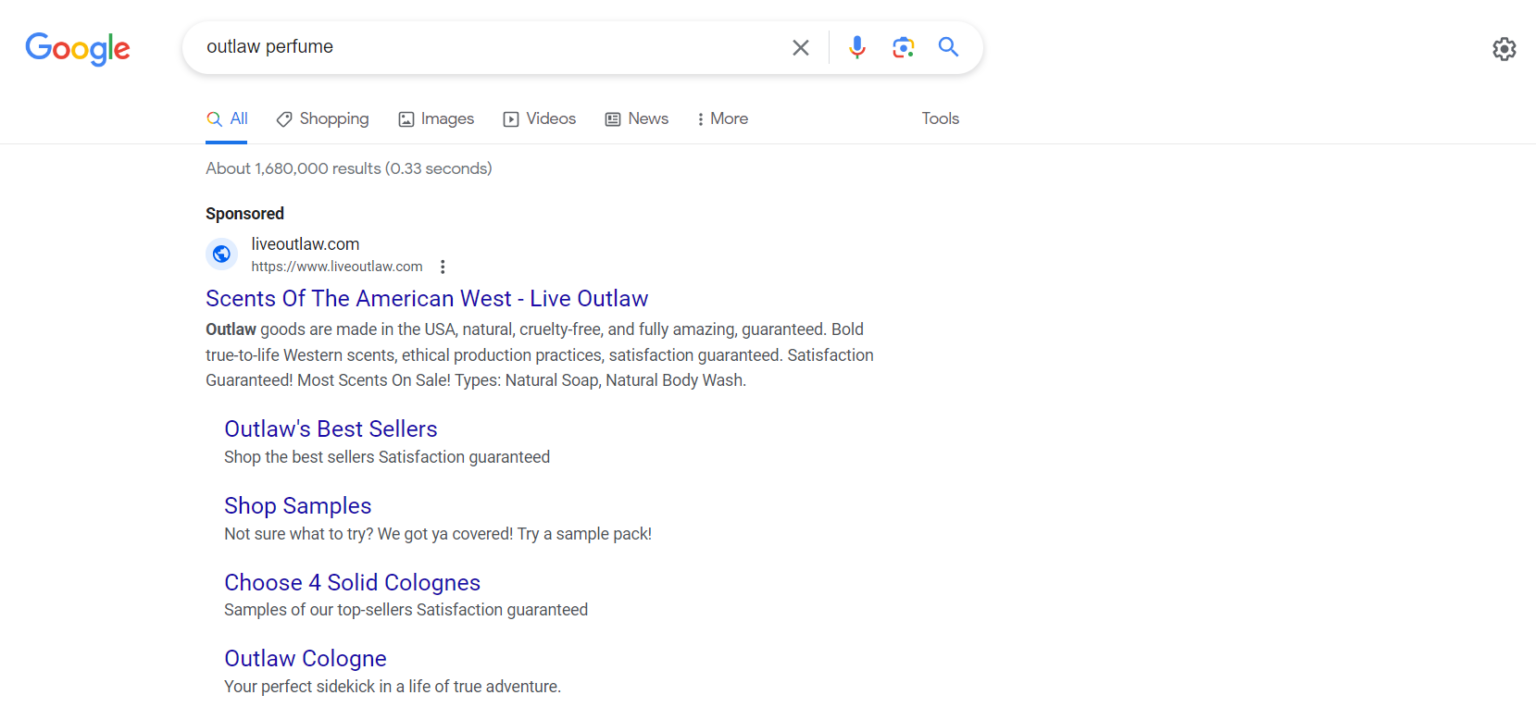Open the quick settings gear
The image size is (1536, 720).
pos(1504,48)
